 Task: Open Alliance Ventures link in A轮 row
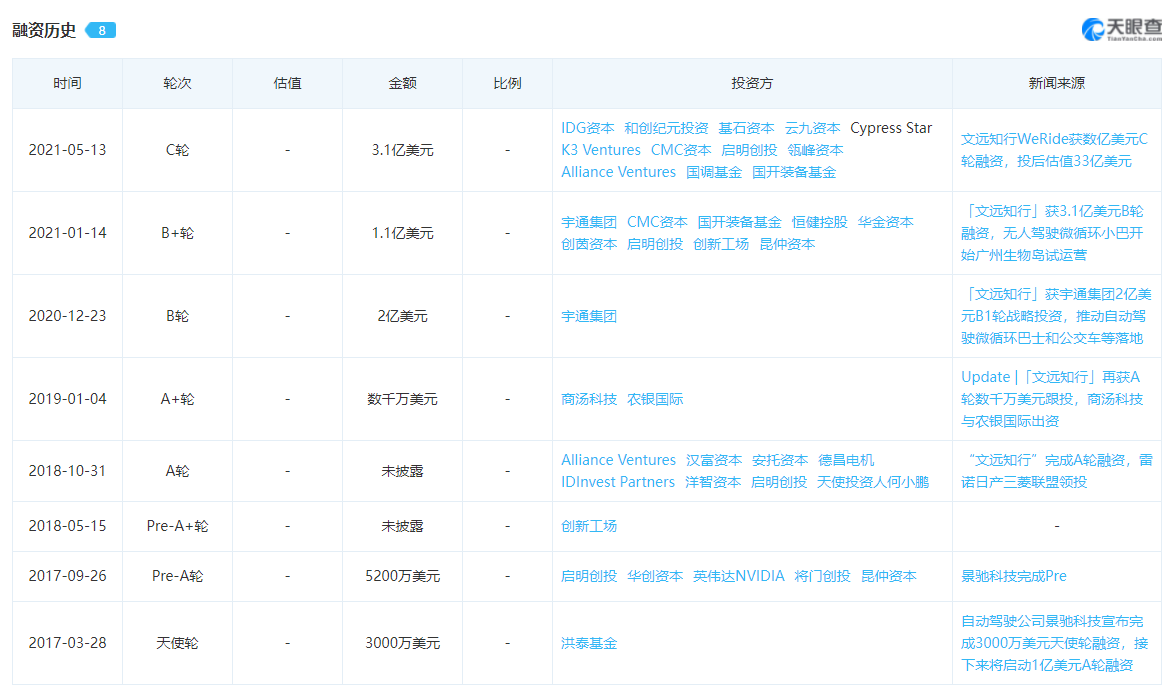pos(618,460)
